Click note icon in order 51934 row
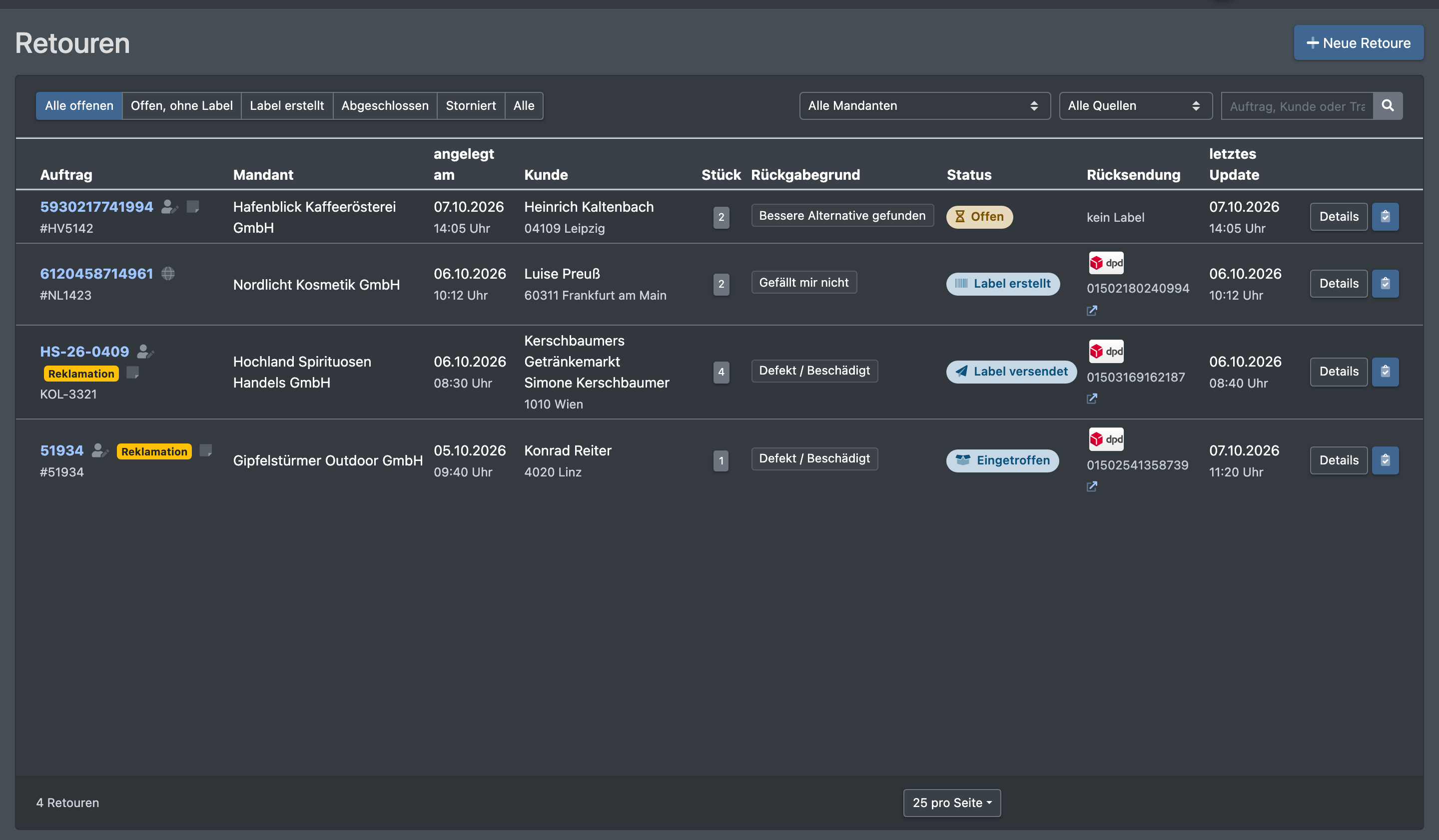 click(205, 450)
